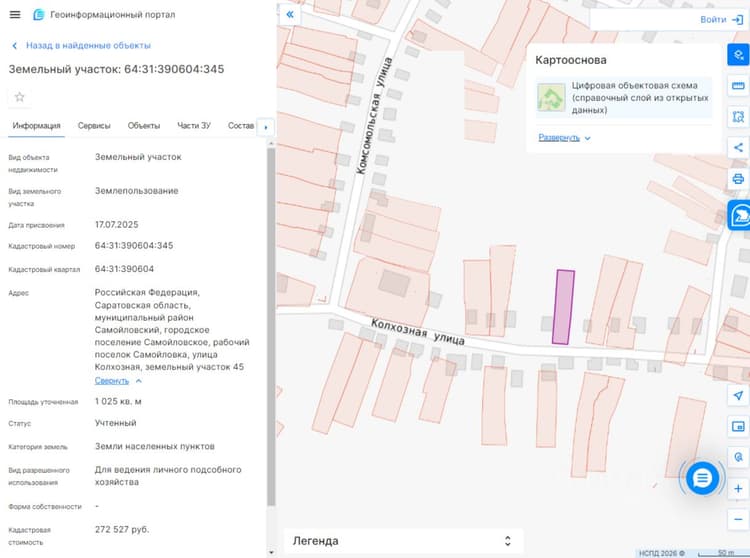The width and height of the screenshot is (750, 558).
Task: Add the land plot to favorites (star)
Action: (20, 97)
